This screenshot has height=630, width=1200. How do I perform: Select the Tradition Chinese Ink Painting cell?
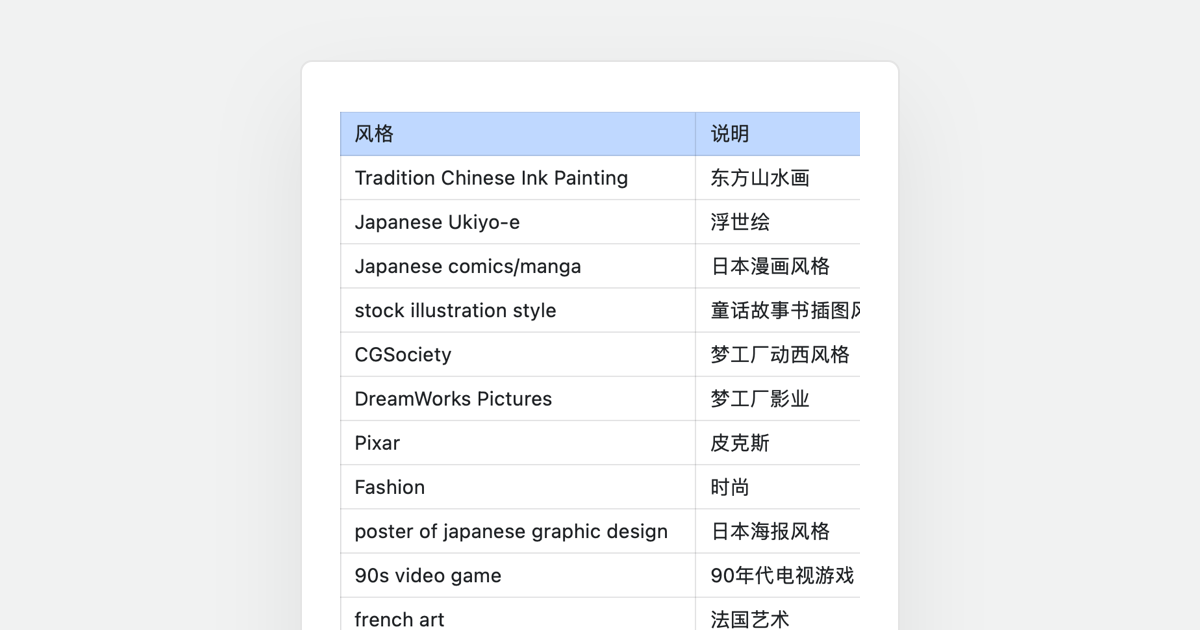[491, 178]
